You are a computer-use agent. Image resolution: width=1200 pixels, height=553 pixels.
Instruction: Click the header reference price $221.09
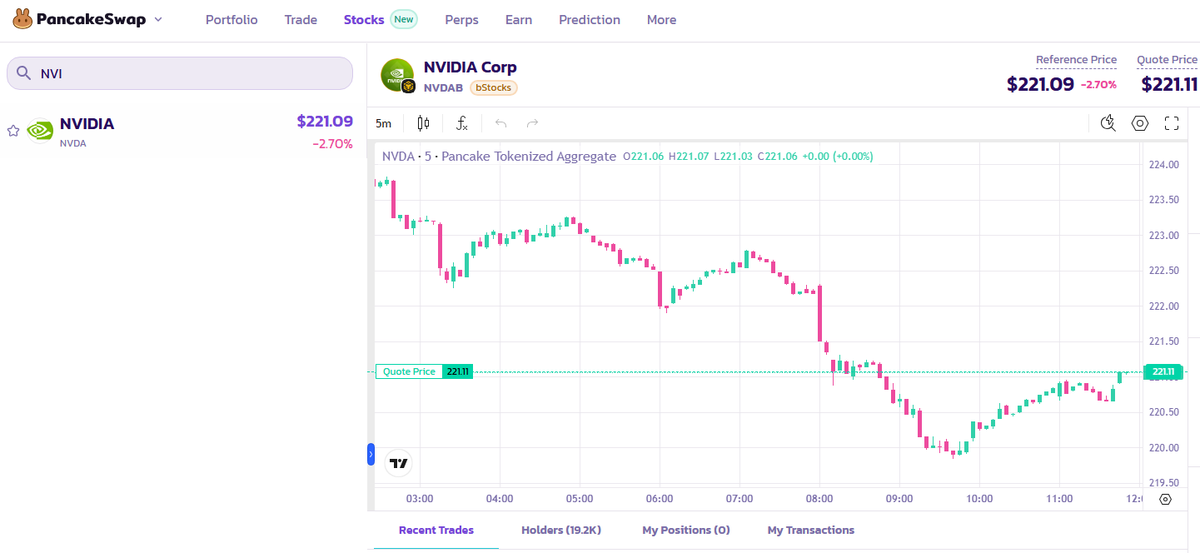[x=1040, y=85]
